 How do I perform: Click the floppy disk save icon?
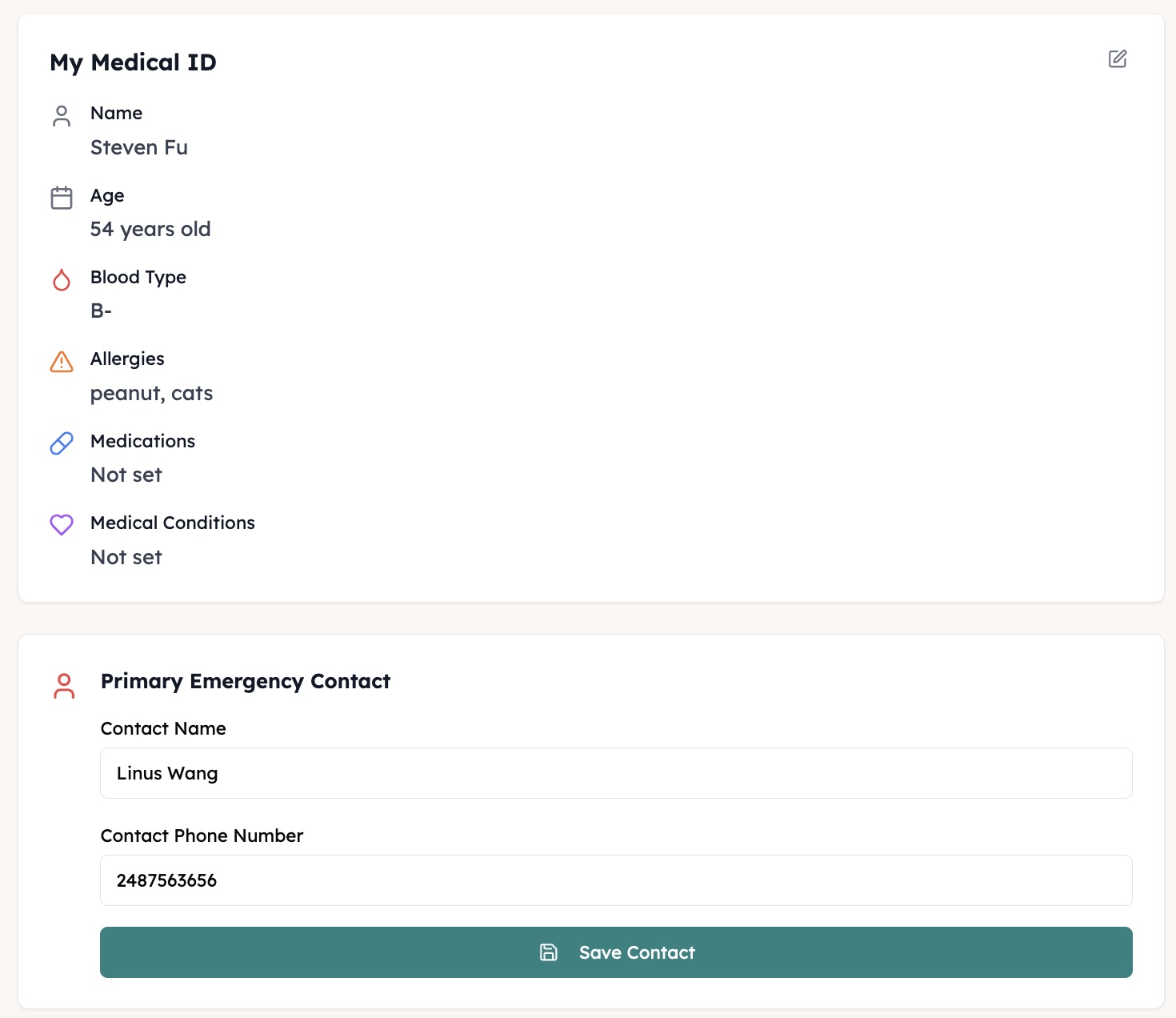point(549,952)
